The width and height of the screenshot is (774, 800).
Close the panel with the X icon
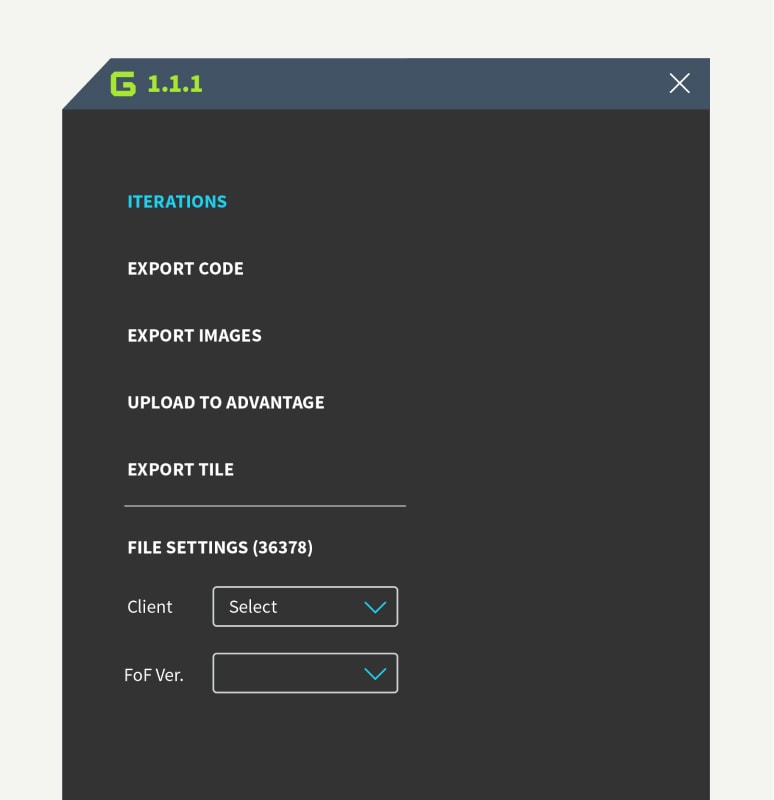679,83
